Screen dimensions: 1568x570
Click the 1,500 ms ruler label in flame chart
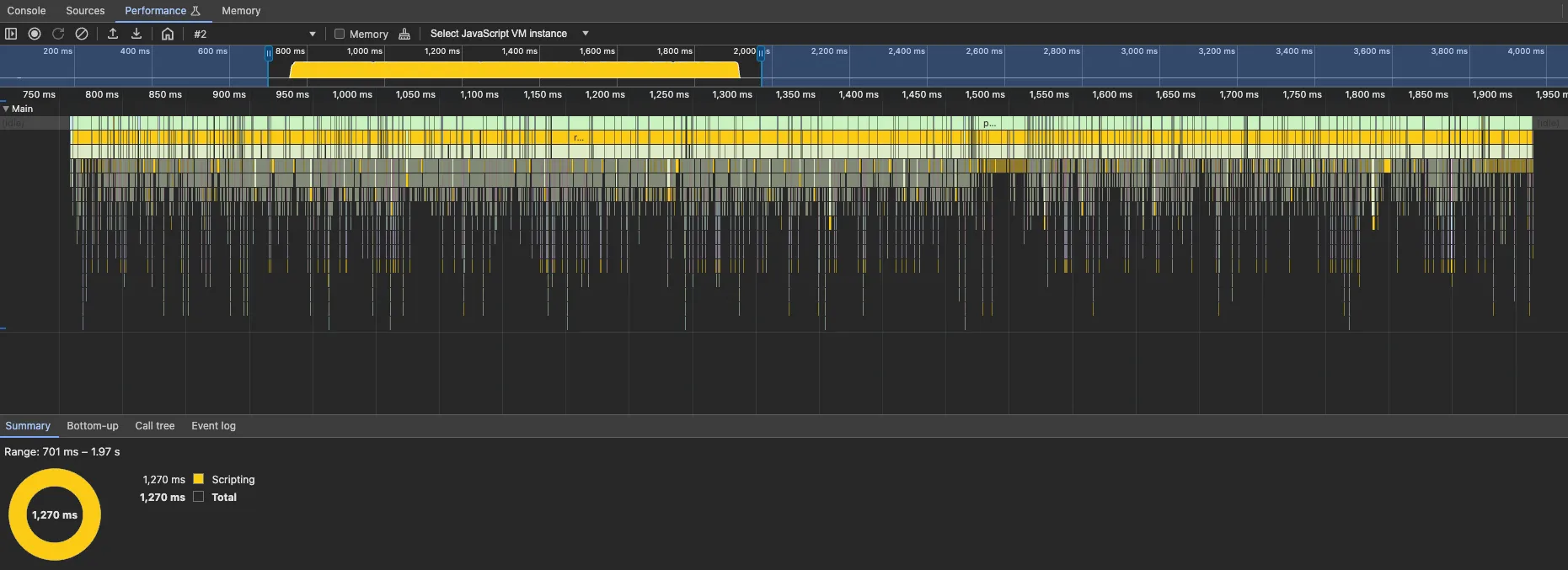(x=985, y=94)
